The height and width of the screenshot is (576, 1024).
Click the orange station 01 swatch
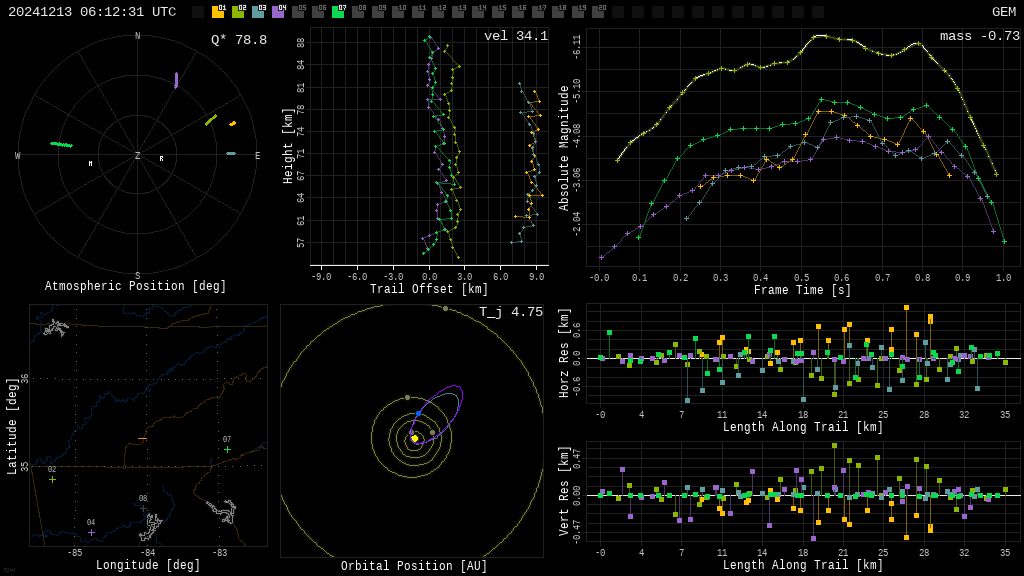218,12
